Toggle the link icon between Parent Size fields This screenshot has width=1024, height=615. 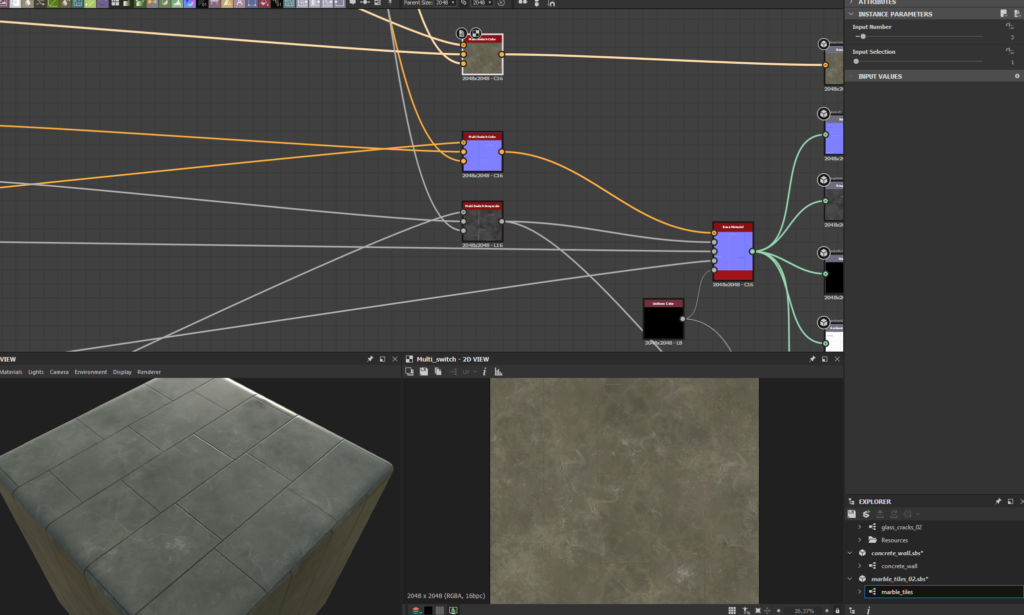click(464, 3)
